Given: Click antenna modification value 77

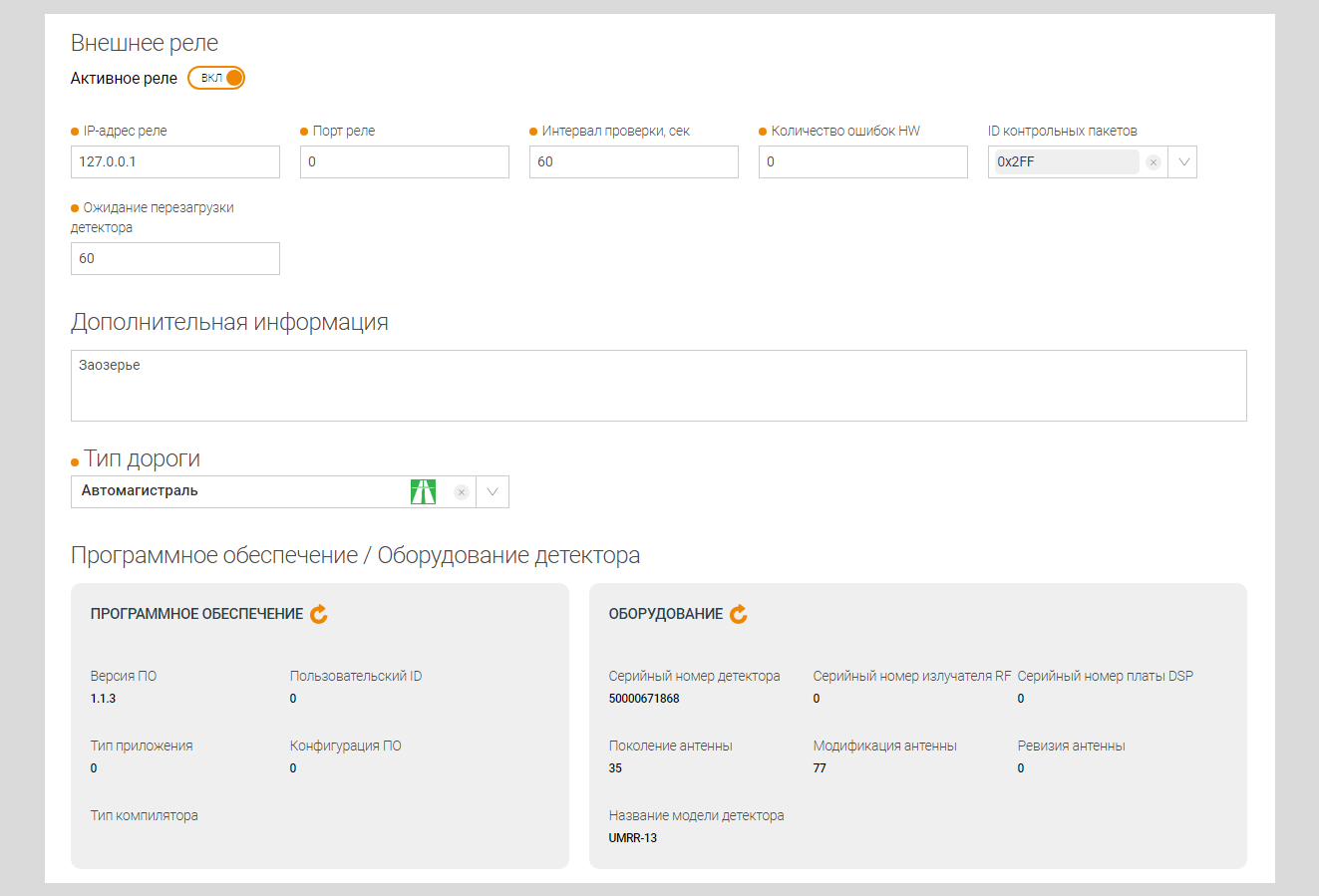Looking at the screenshot, I should point(820,768).
